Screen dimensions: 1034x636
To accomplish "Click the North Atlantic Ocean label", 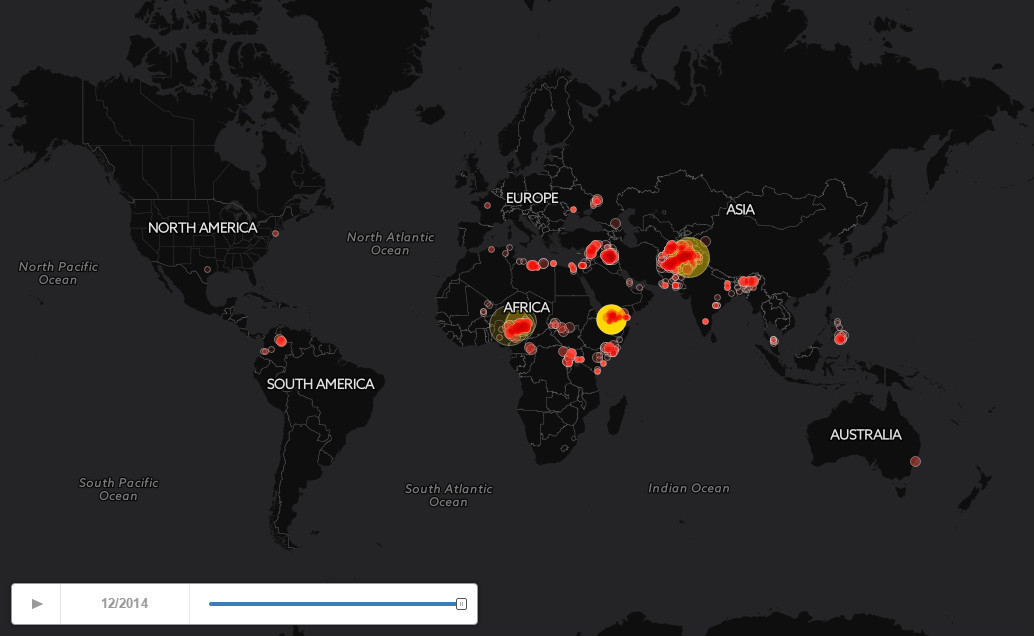I will [x=390, y=243].
